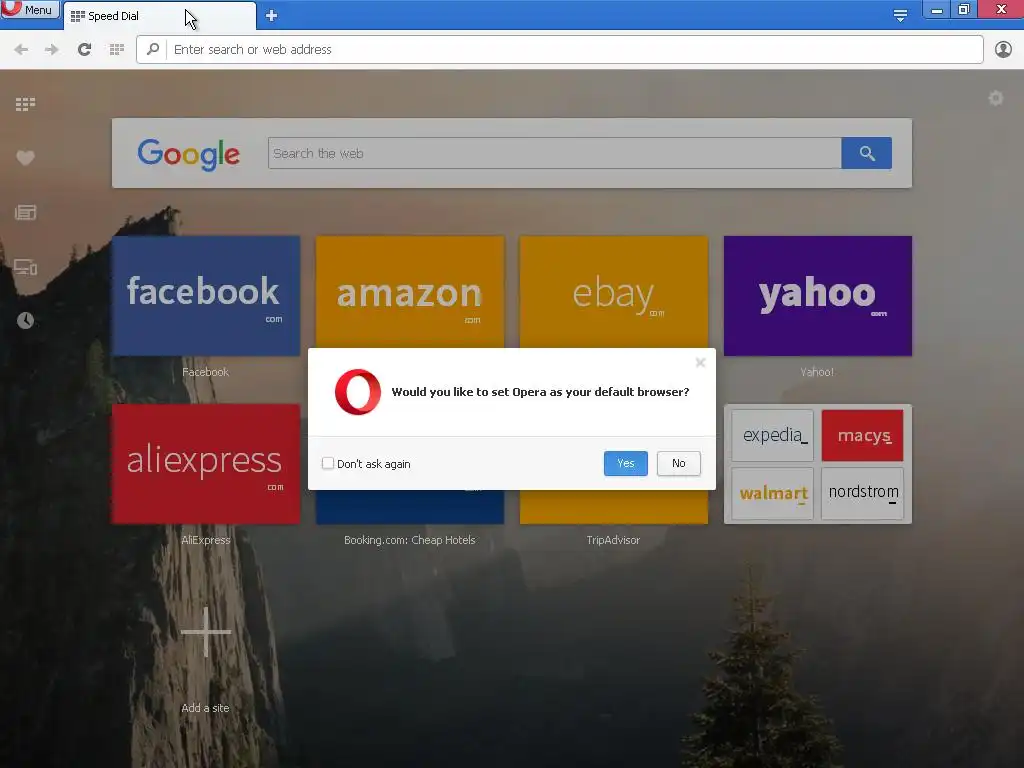Image resolution: width=1024 pixels, height=768 pixels.
Task: Select the Speed Dial tab
Action: [x=160, y=16]
